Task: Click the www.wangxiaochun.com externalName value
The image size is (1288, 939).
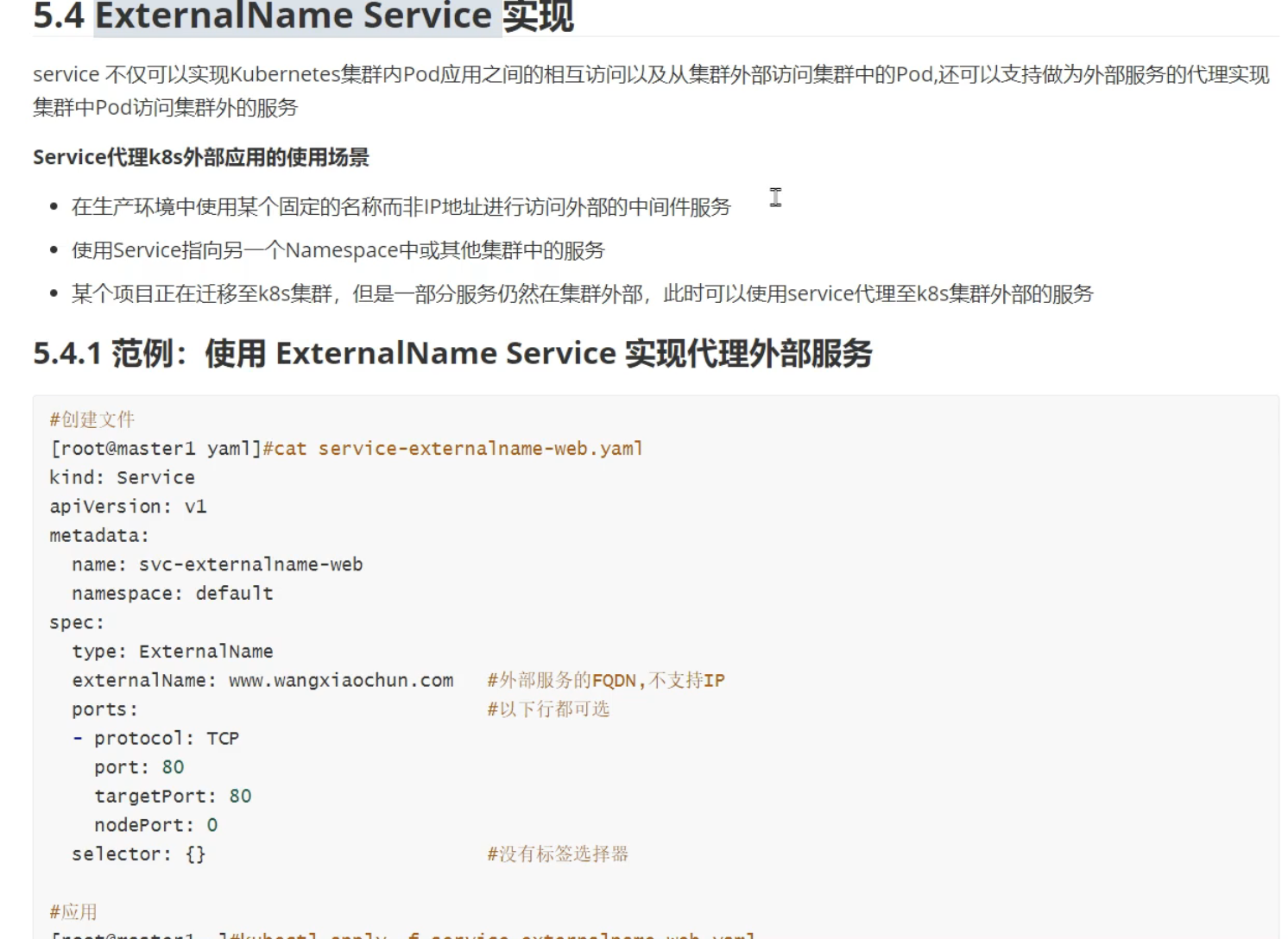Action: tap(341, 681)
